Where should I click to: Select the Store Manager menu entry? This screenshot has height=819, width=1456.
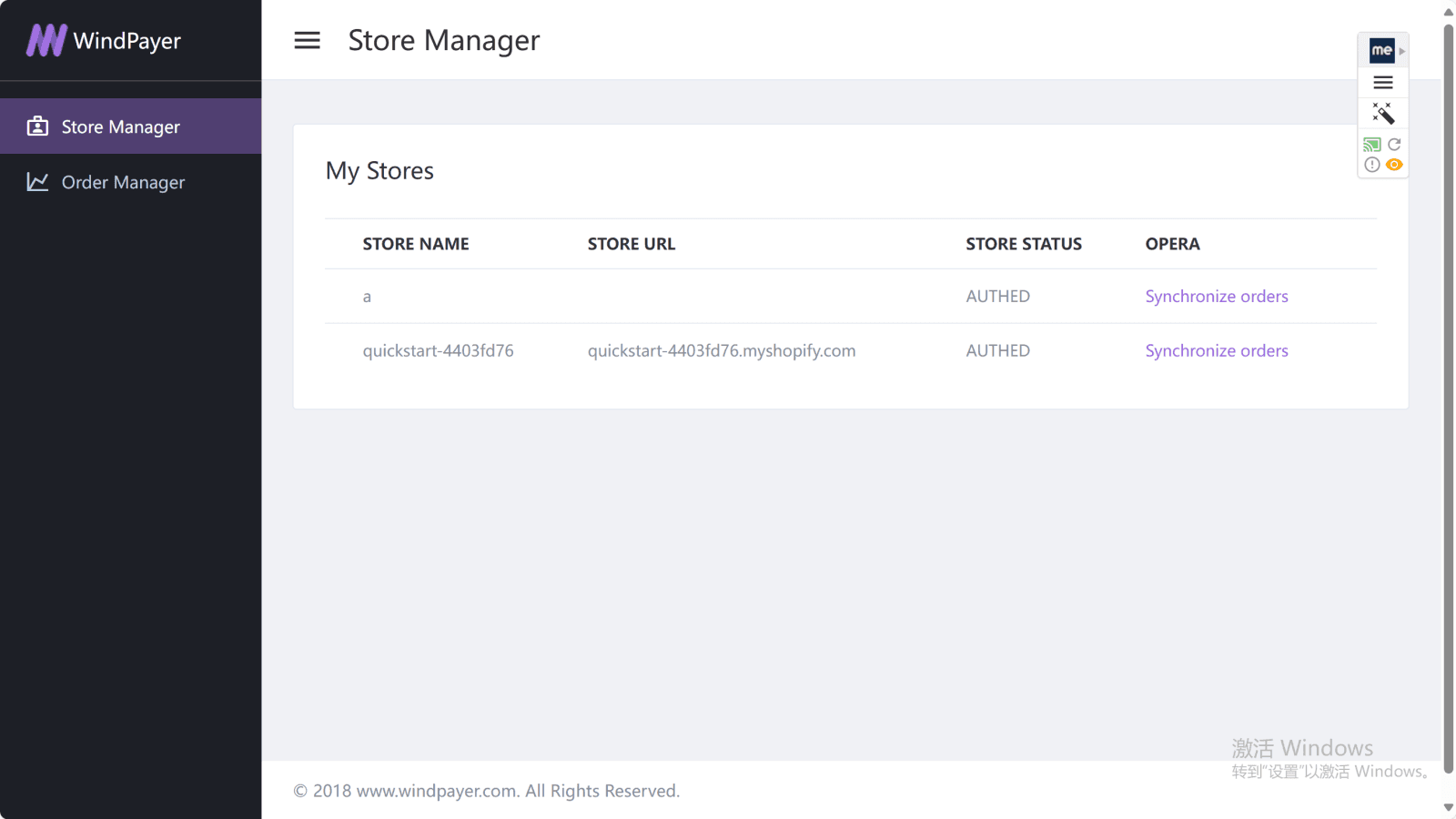[x=120, y=126]
